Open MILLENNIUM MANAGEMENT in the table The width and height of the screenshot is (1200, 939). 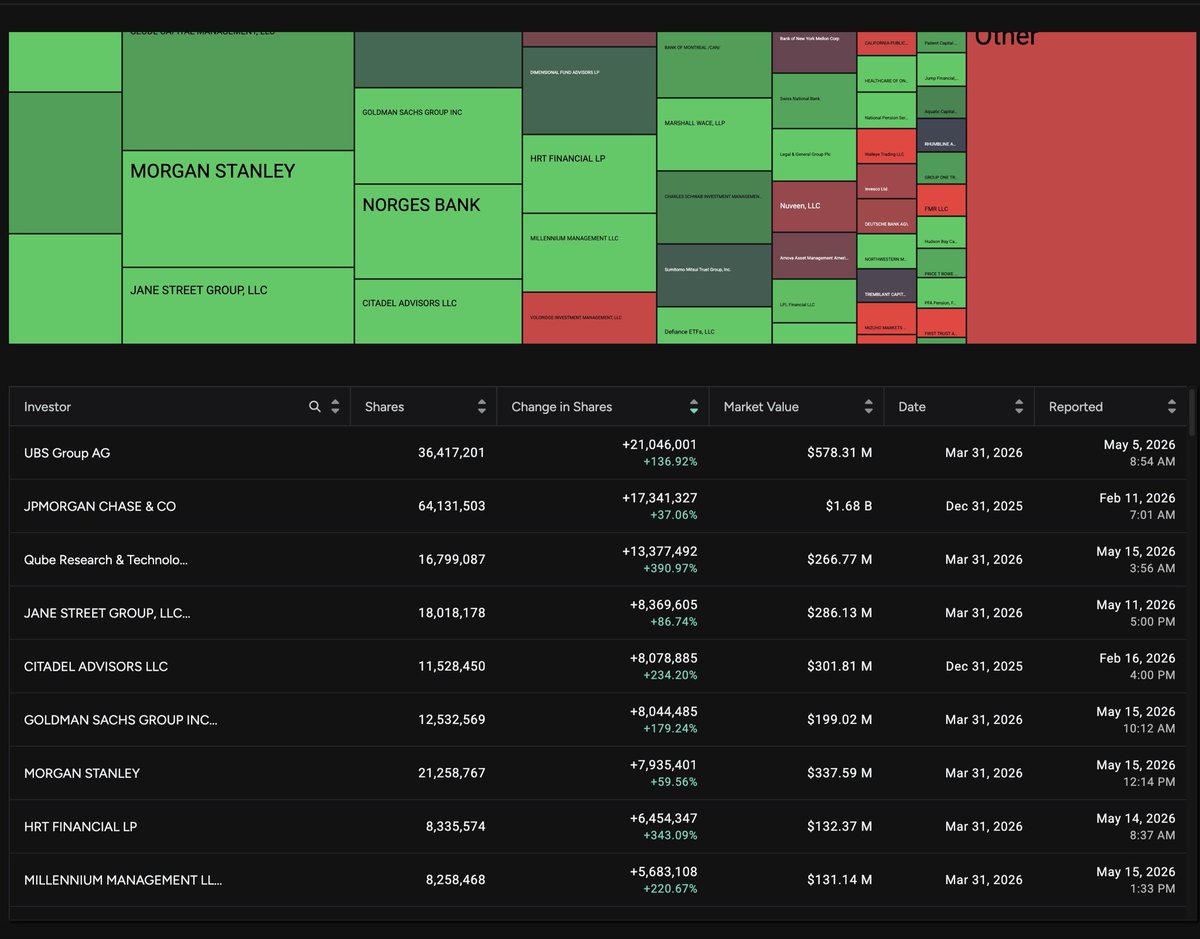pyautogui.click(x=598, y=880)
